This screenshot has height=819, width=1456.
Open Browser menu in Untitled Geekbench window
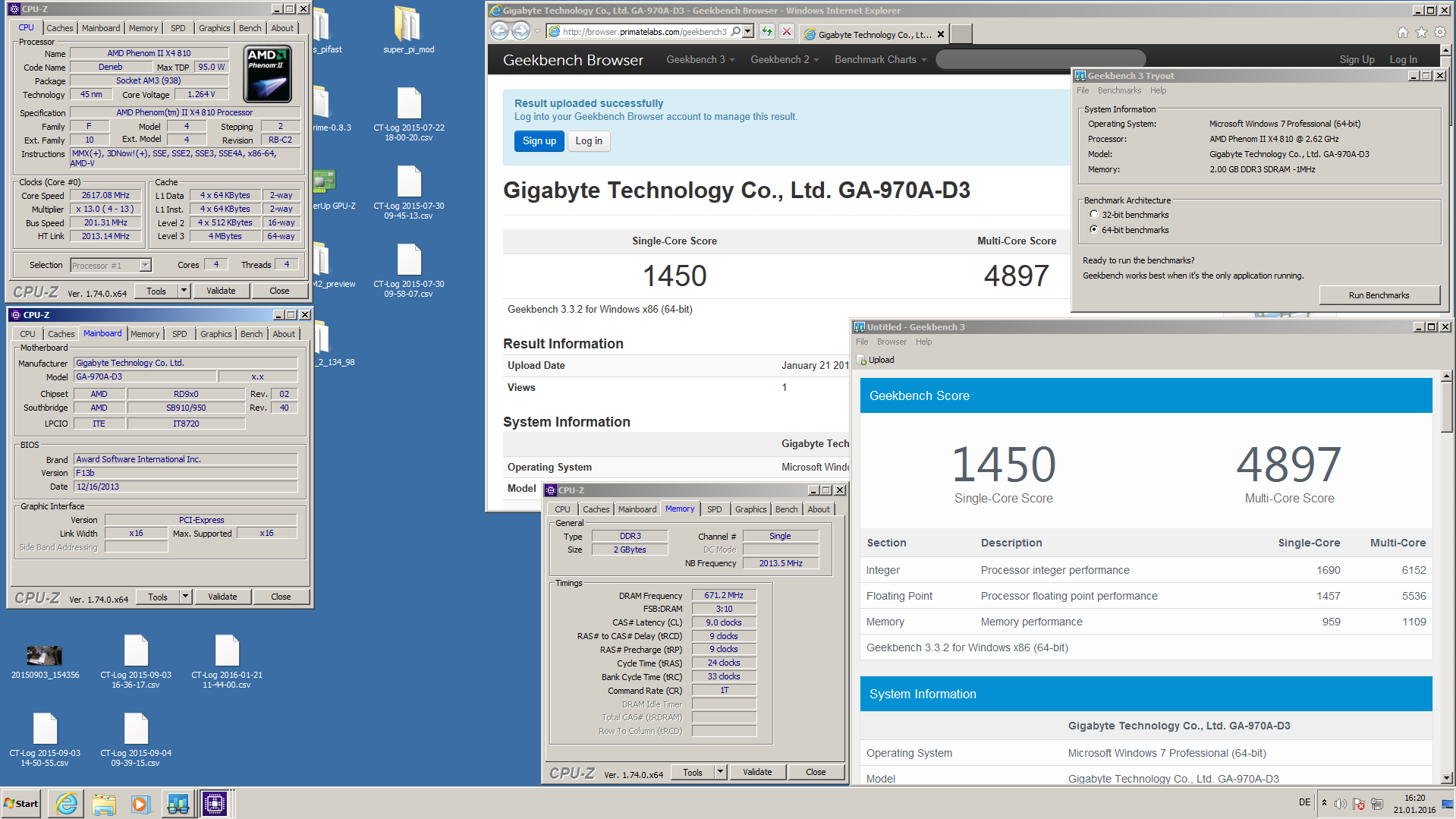tap(892, 342)
